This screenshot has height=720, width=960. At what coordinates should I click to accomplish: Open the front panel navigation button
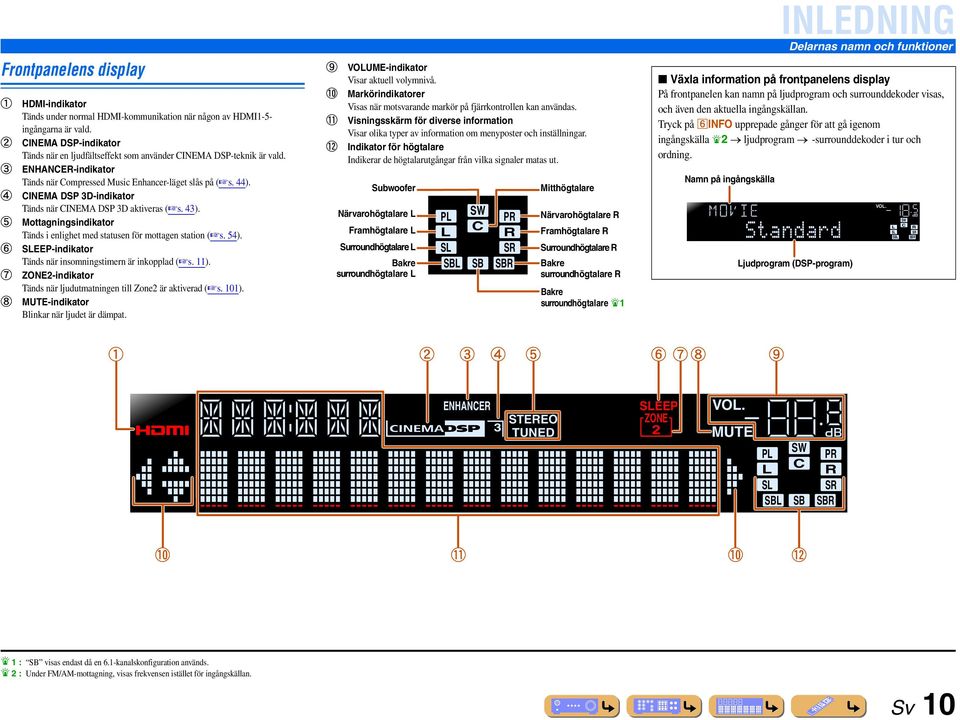(582, 706)
